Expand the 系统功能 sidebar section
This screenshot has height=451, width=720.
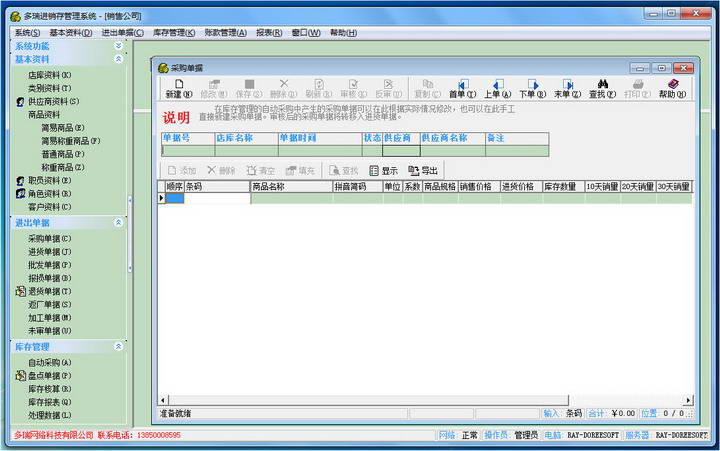[118, 46]
